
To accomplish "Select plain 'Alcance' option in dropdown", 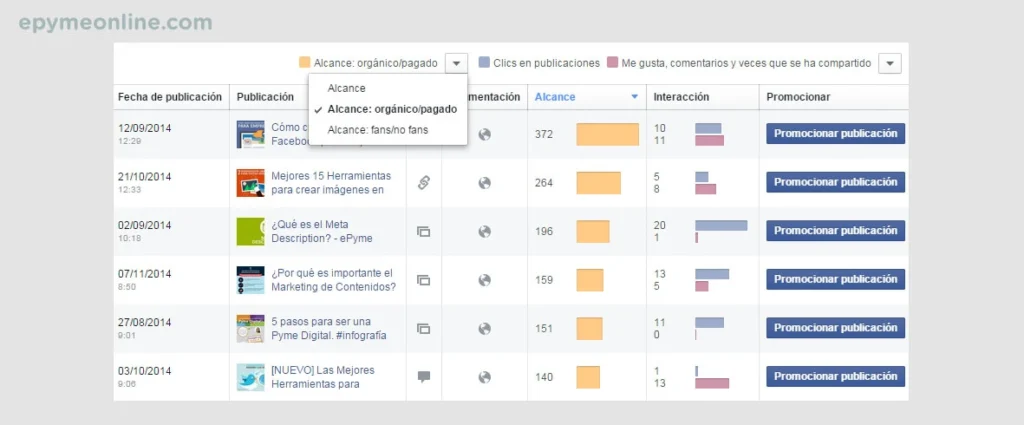I will coord(347,89).
